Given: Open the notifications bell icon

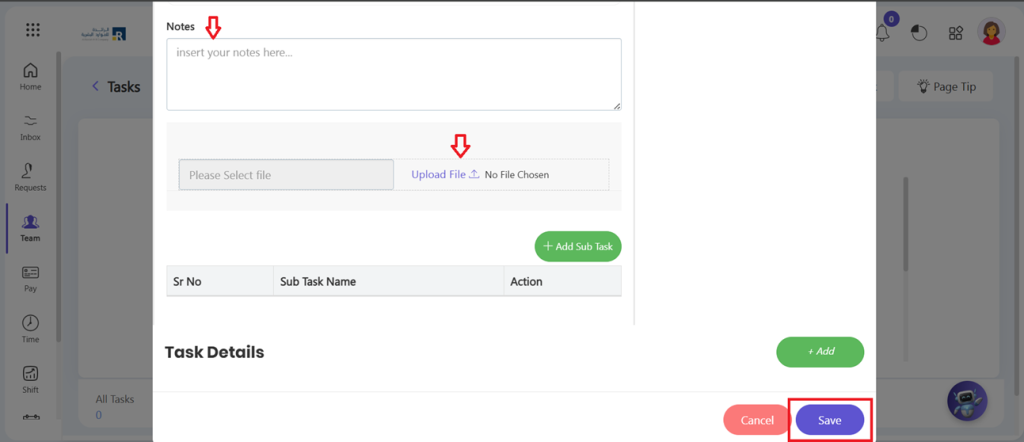Looking at the screenshot, I should tap(882, 33).
